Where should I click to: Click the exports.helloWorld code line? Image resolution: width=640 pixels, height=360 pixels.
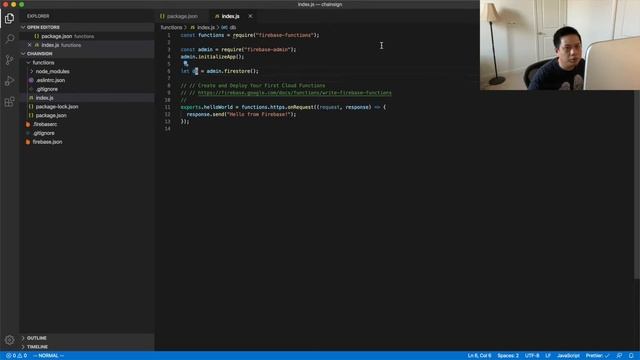[283, 107]
